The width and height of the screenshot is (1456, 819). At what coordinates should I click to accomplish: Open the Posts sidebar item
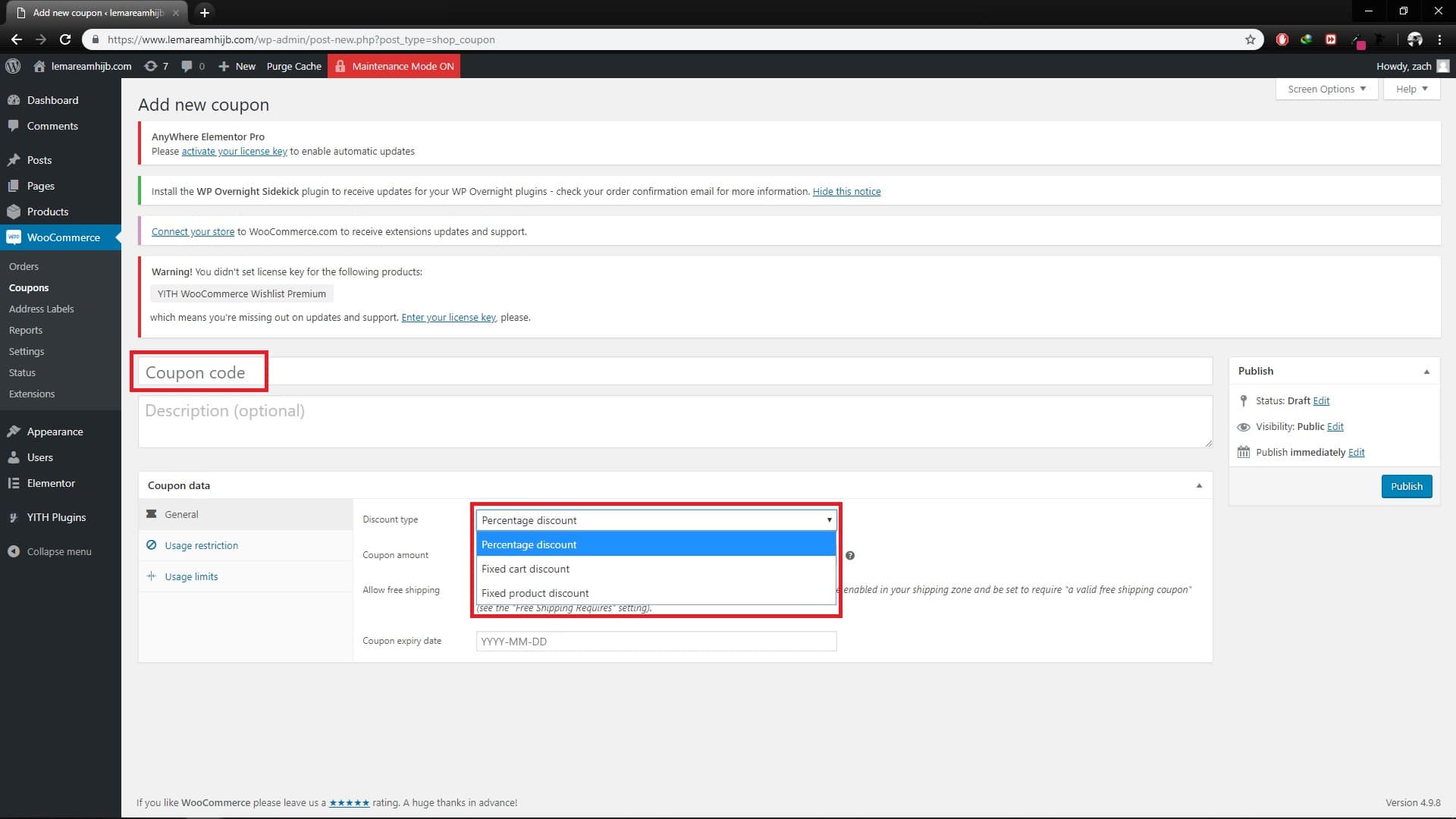point(61,160)
